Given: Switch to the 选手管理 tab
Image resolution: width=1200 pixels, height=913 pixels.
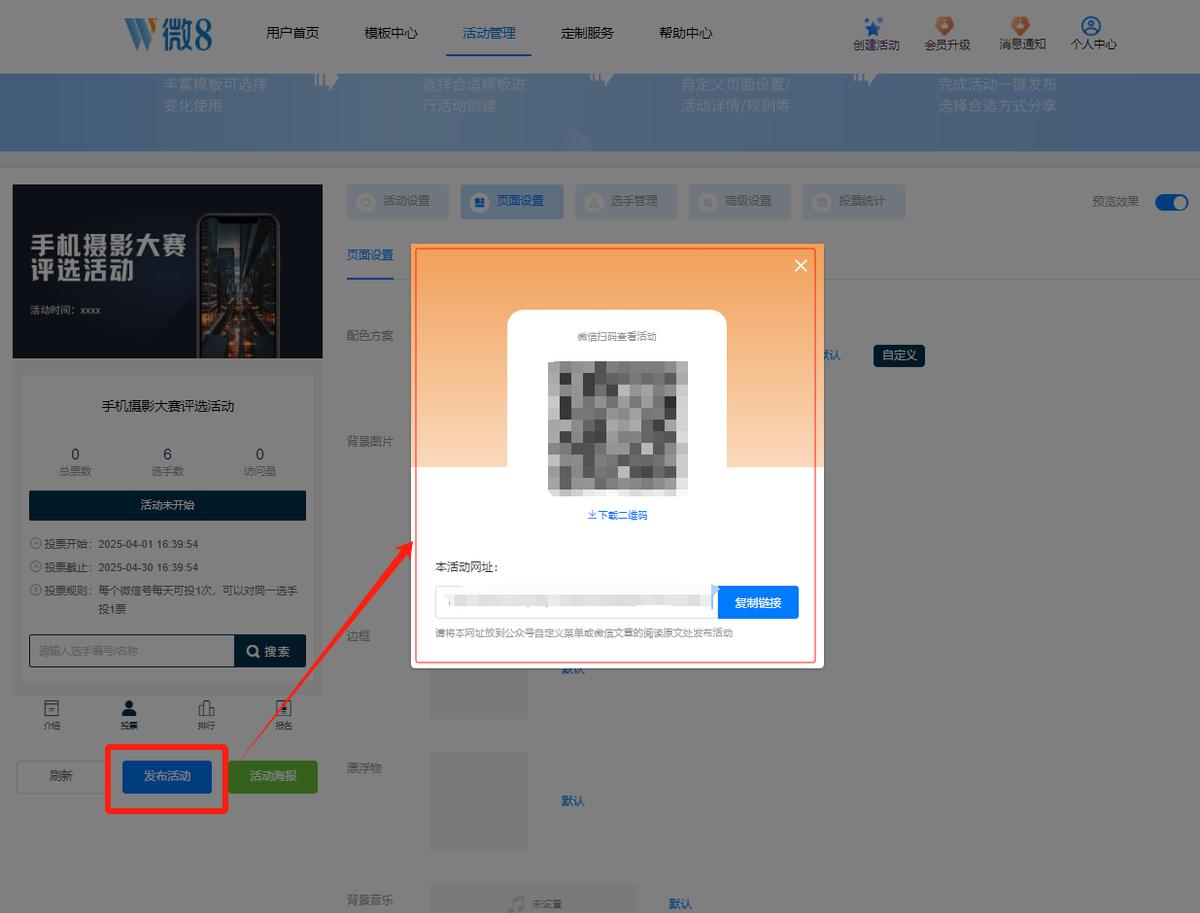Looking at the screenshot, I should (x=626, y=201).
